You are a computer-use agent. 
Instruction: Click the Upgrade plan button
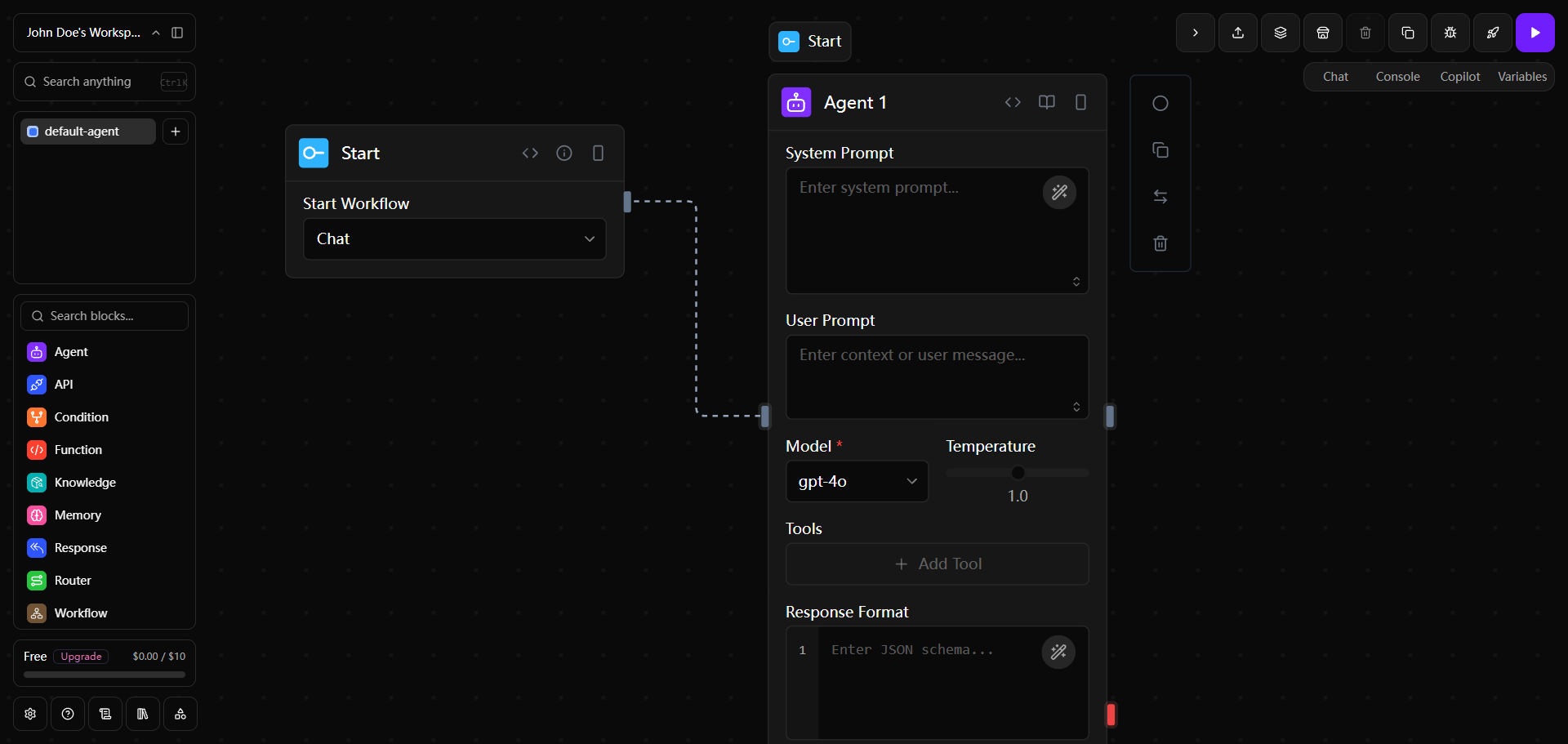coord(81,657)
